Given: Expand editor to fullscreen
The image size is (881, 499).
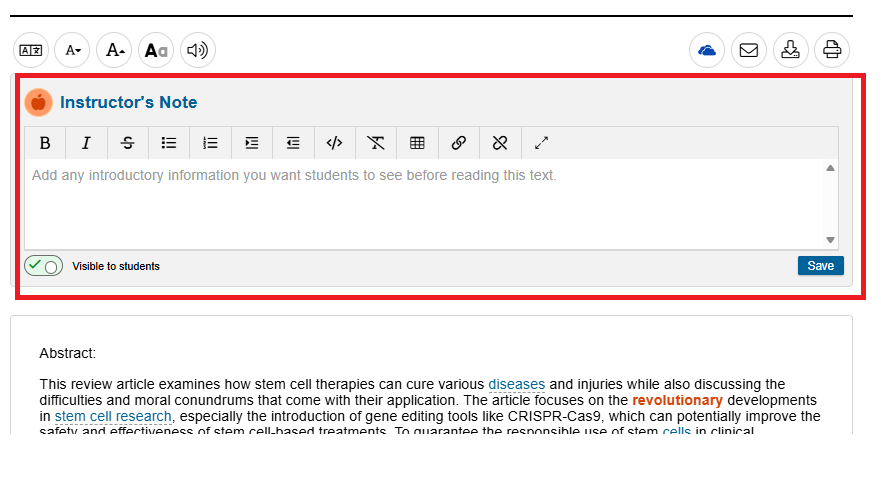Looking at the screenshot, I should [x=541, y=143].
